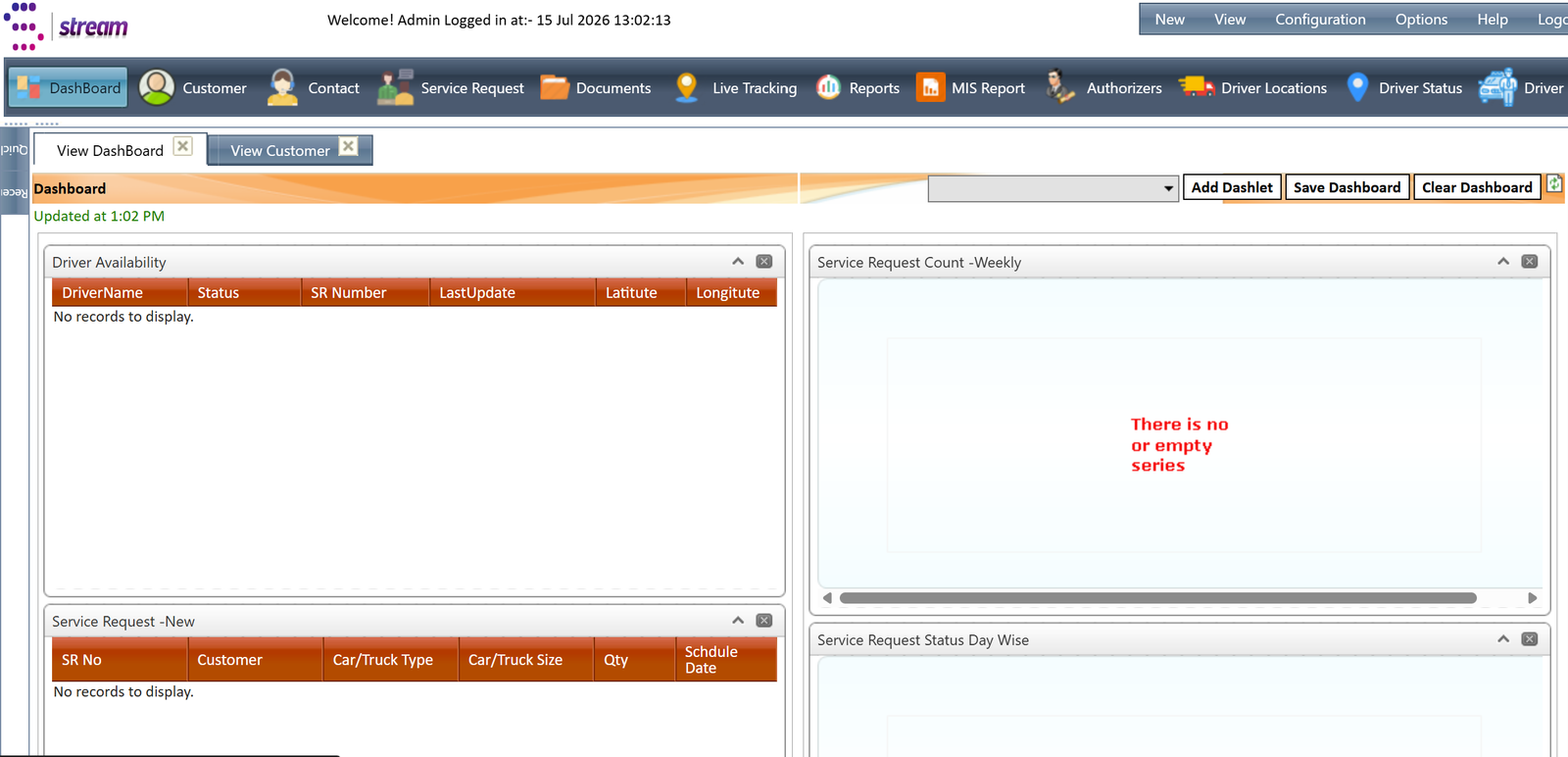The width and height of the screenshot is (1568, 757).
Task: Sort by SR No column header
Action: [120, 660]
